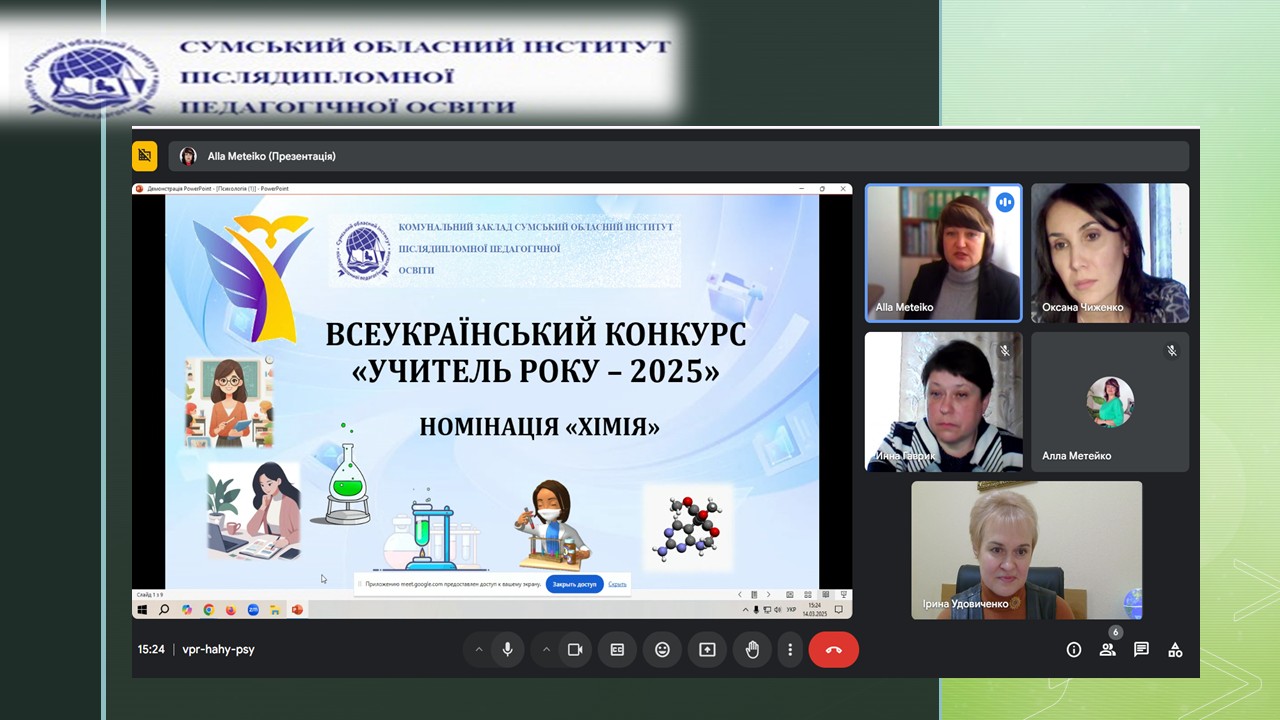Click the present screen icon
The width and height of the screenshot is (1280, 720).
tap(707, 650)
